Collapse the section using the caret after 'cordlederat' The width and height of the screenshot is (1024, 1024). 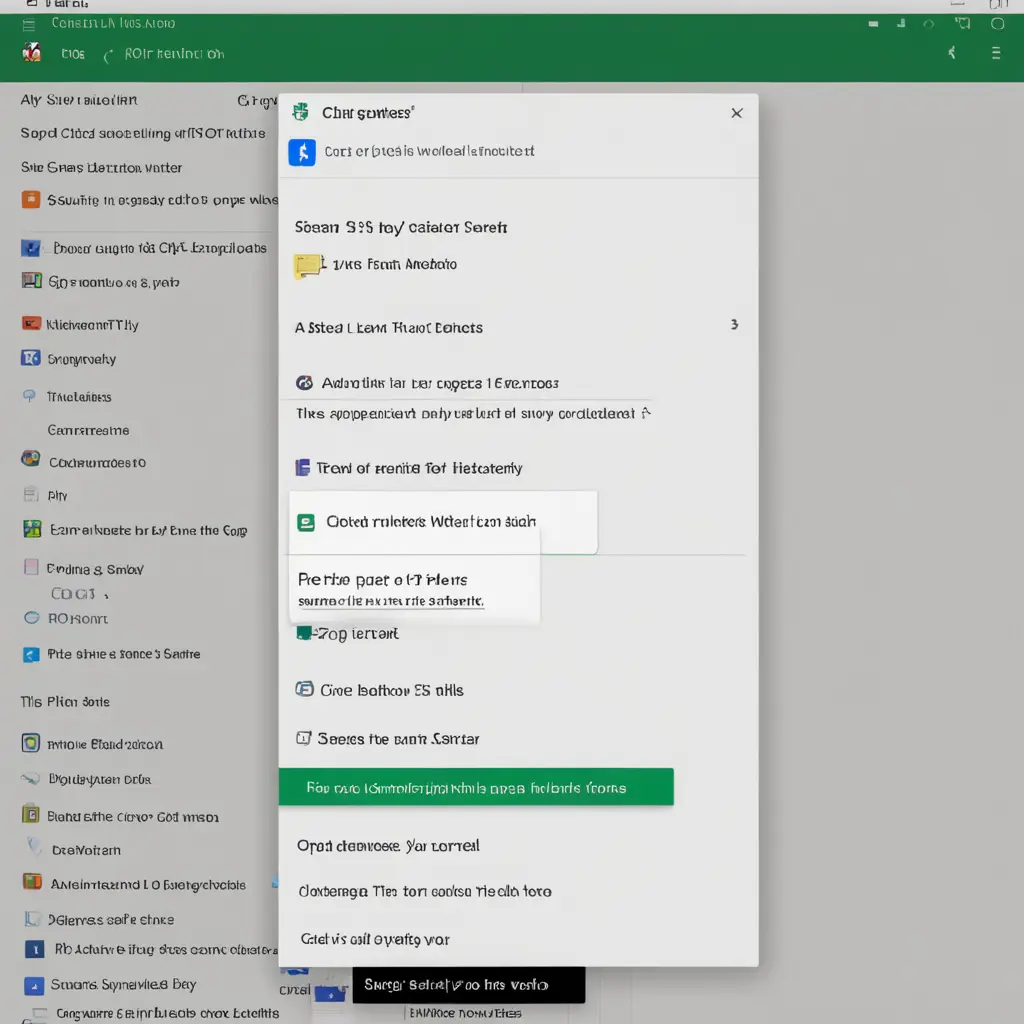(646, 412)
